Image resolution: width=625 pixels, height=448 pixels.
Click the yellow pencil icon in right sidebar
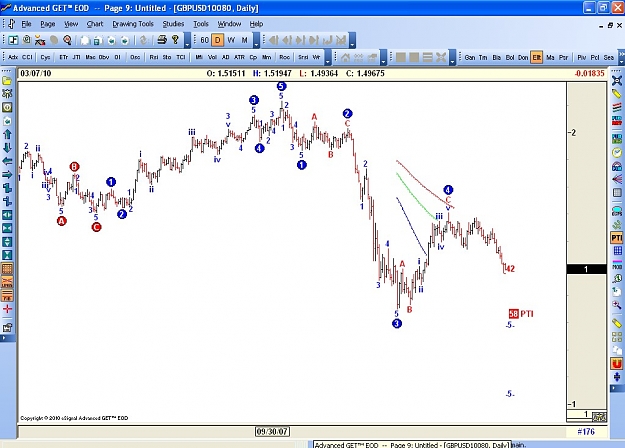(x=617, y=94)
